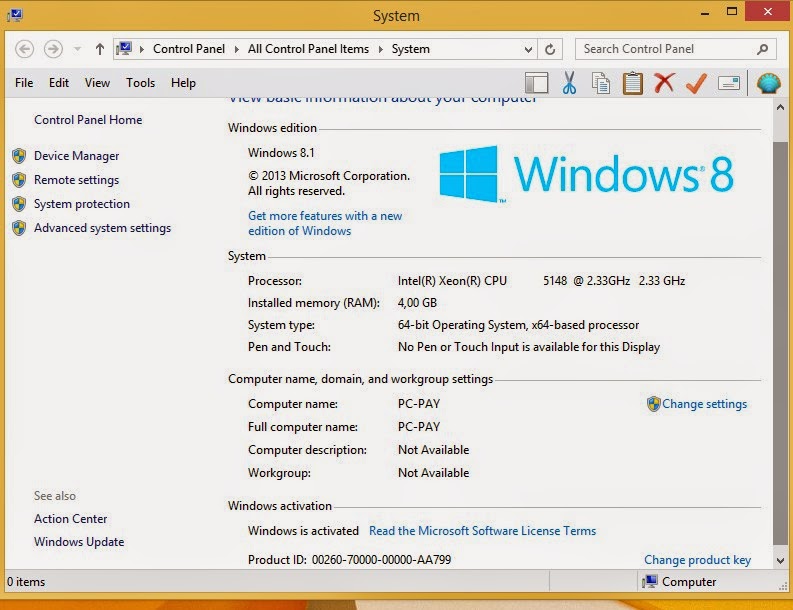This screenshot has width=793, height=610.
Task: Go to Control Panel Home
Action: tap(88, 120)
